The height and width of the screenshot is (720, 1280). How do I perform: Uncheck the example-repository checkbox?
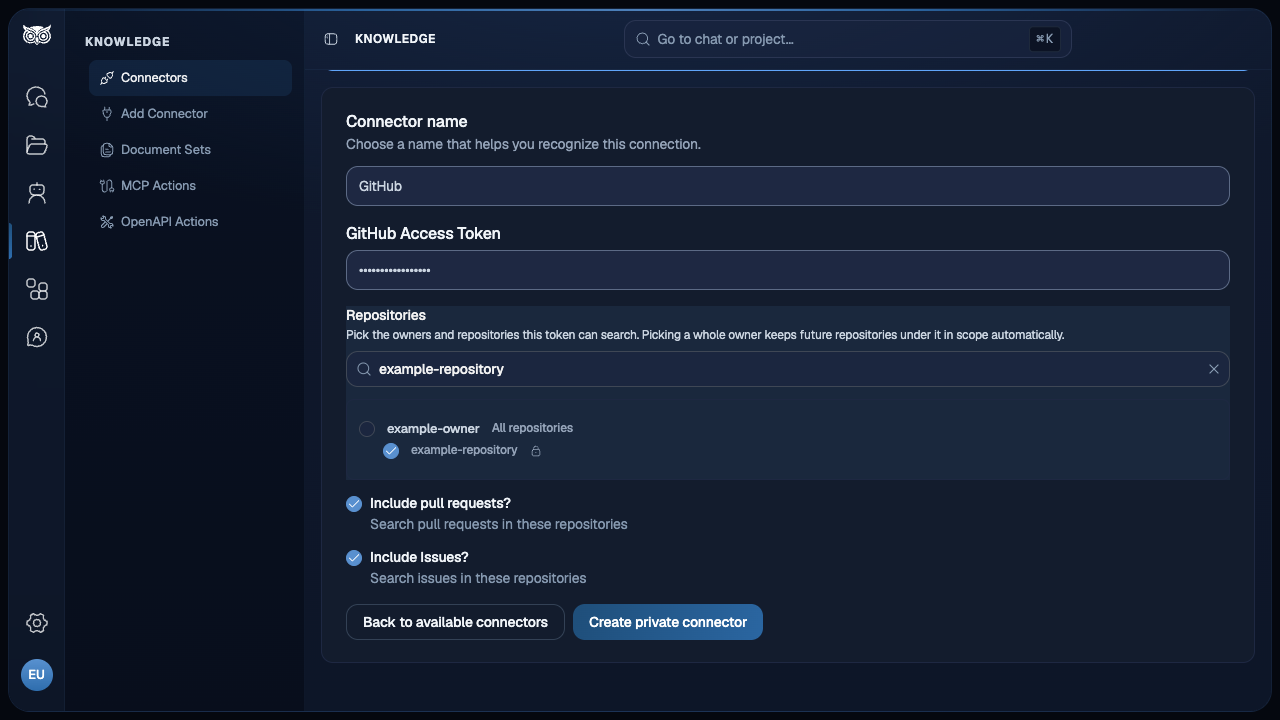(x=391, y=451)
